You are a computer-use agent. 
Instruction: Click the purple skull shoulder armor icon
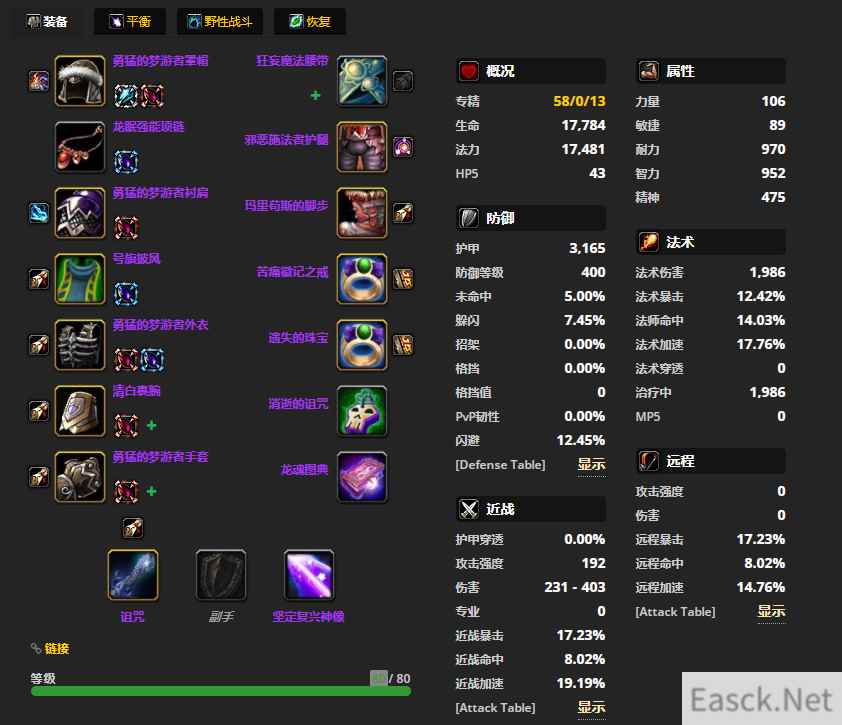click(80, 213)
